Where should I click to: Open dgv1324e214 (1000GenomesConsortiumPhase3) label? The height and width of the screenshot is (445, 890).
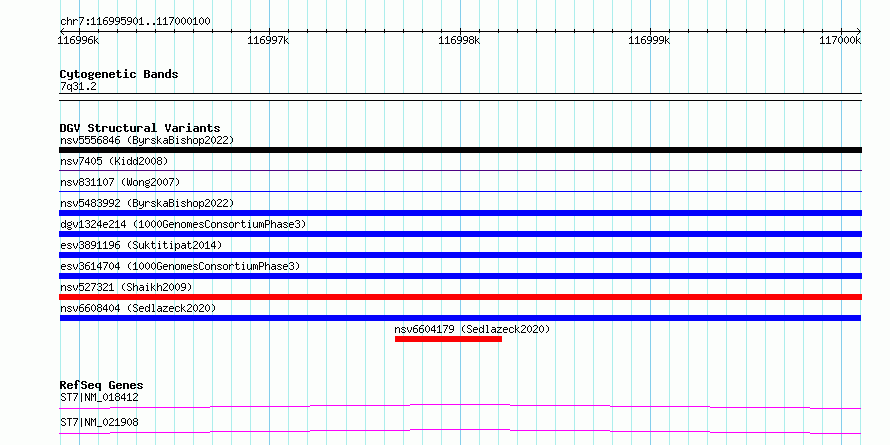(183, 224)
